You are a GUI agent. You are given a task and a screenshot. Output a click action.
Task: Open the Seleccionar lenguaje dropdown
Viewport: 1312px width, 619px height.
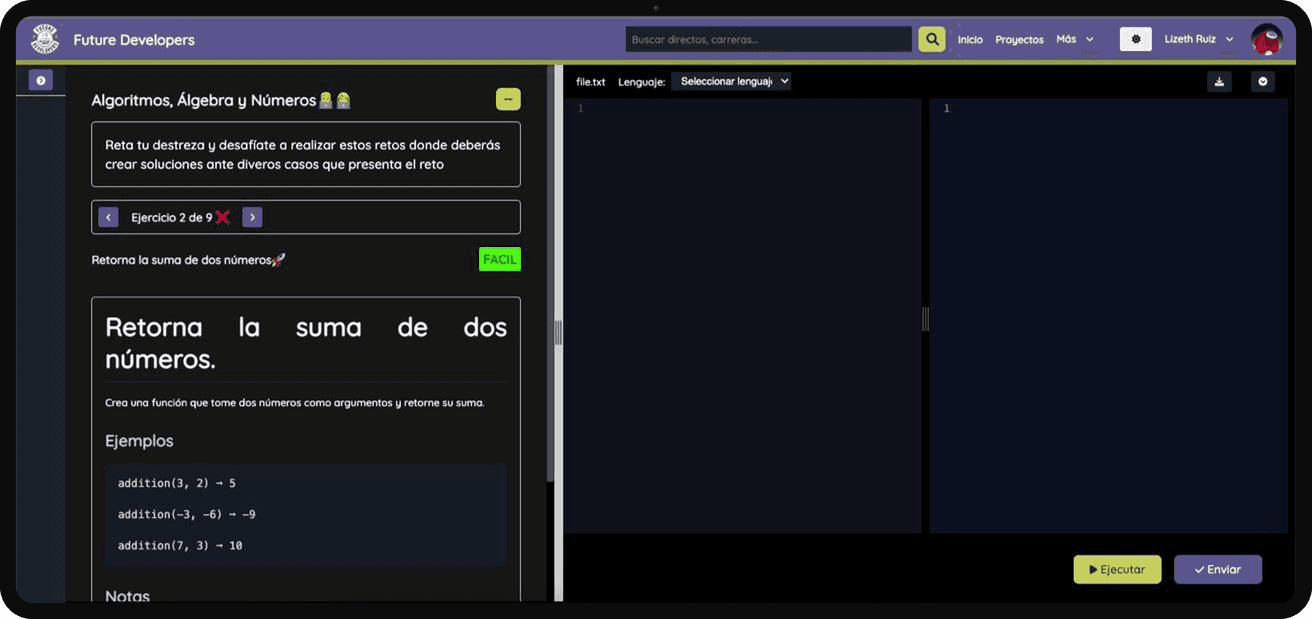click(731, 81)
